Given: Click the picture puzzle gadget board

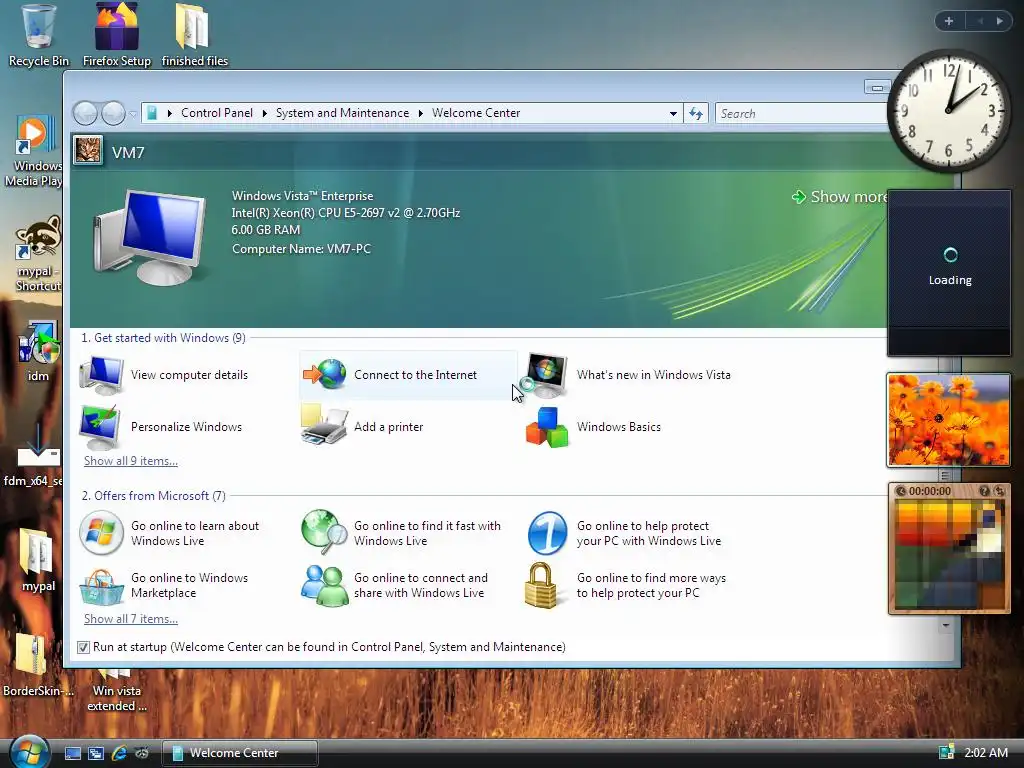Looking at the screenshot, I should coord(949,554).
